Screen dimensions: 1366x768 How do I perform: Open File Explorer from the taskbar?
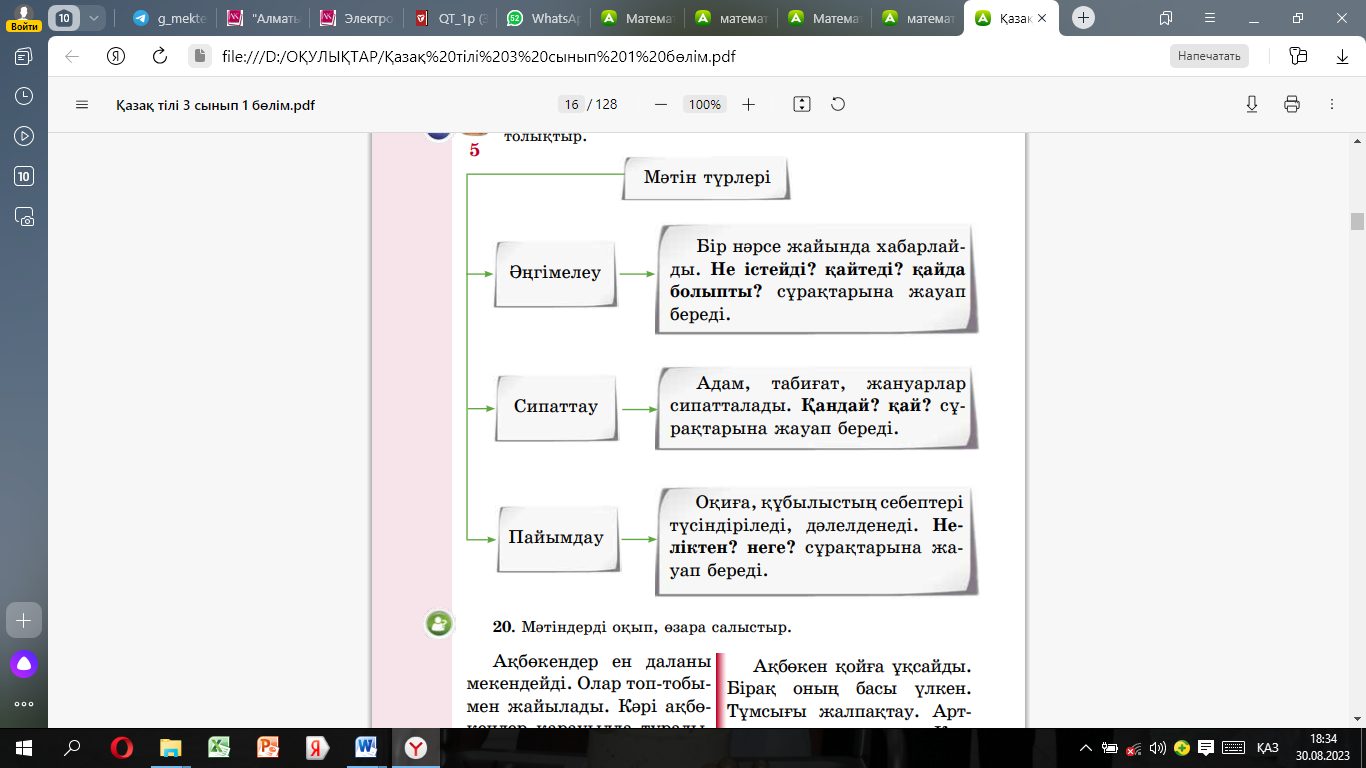pyautogui.click(x=171, y=747)
